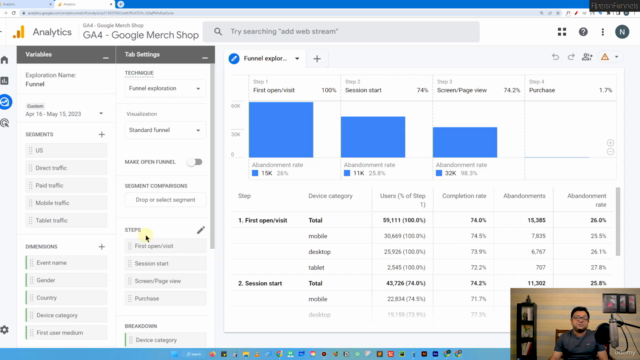
Task: Select the Device category dimension in Variables
Action: tap(66, 316)
